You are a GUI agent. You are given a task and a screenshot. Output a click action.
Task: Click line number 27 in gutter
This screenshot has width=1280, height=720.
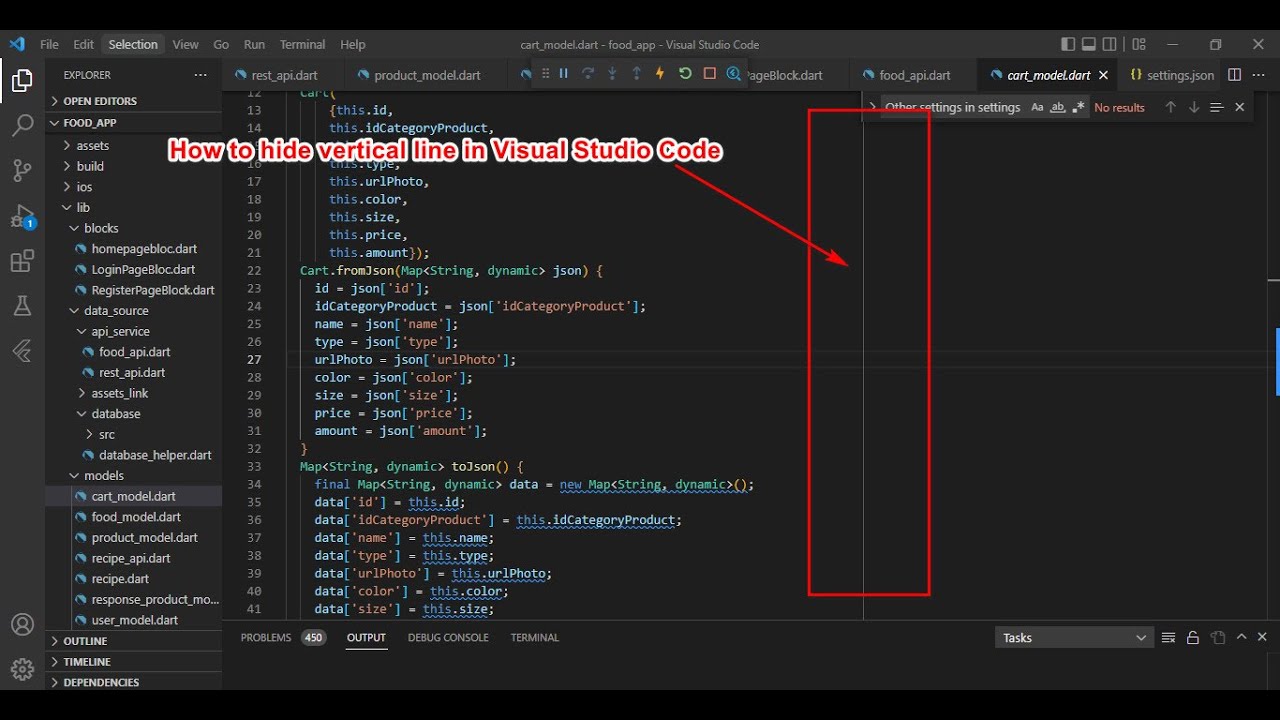253,359
